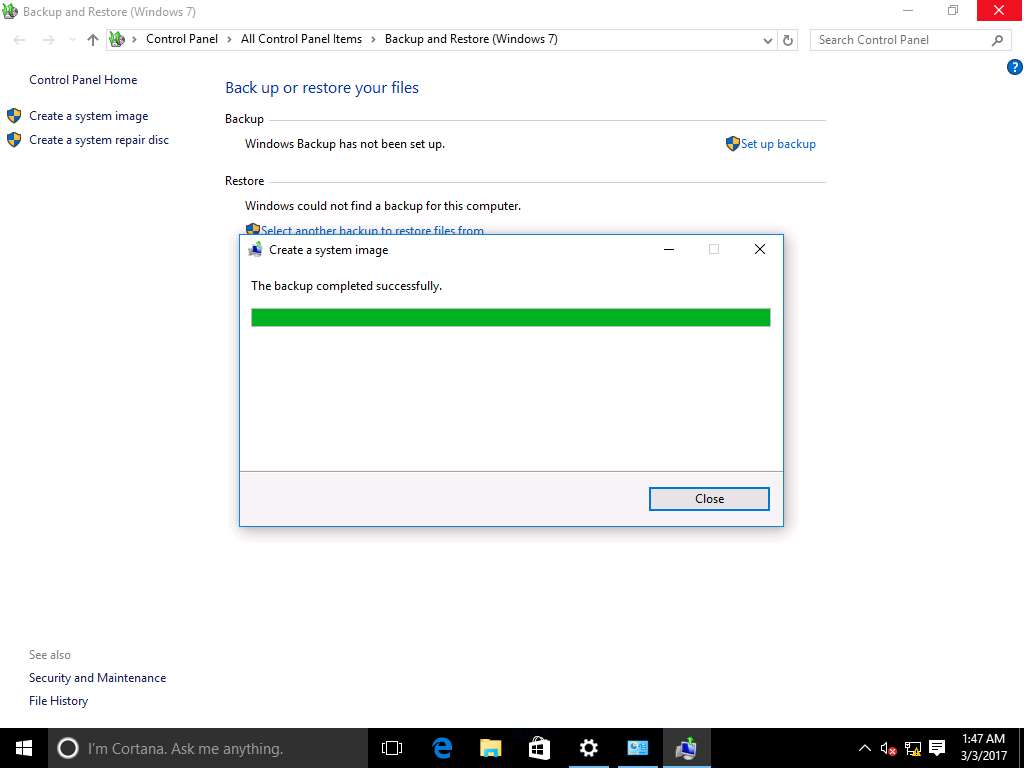Screen dimensions: 1024x768
Task: Click All Control Panel Items breadcrumb
Action: pyautogui.click(x=301, y=39)
